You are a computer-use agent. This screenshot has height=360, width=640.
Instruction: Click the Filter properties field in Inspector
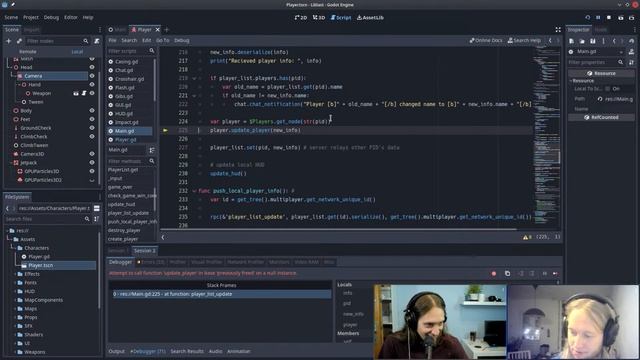pos(596,62)
